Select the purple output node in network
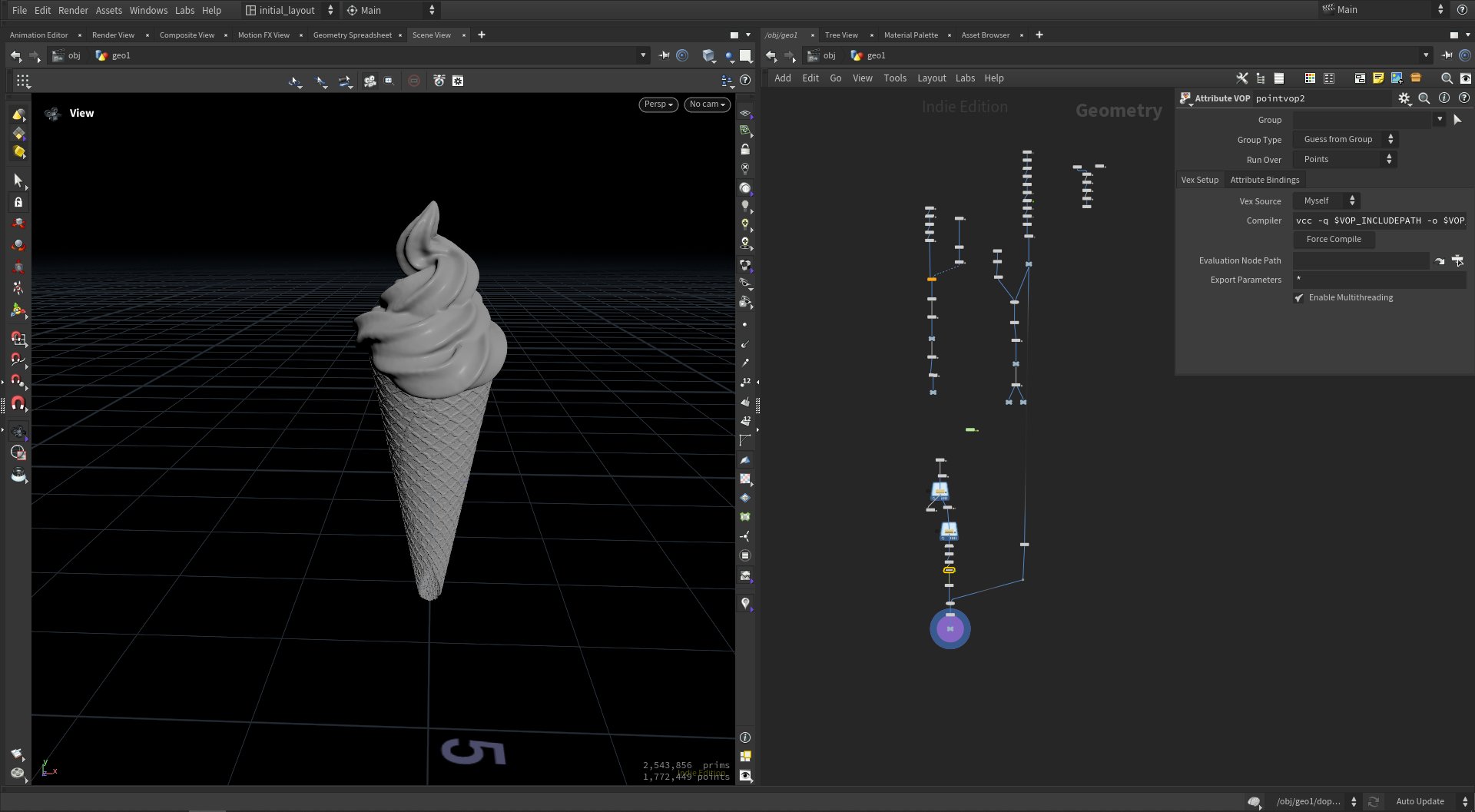This screenshot has height=812, width=1475. (950, 629)
